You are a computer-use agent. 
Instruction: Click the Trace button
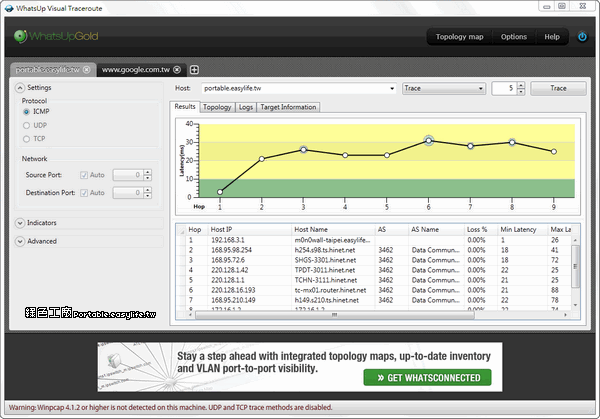(558, 88)
